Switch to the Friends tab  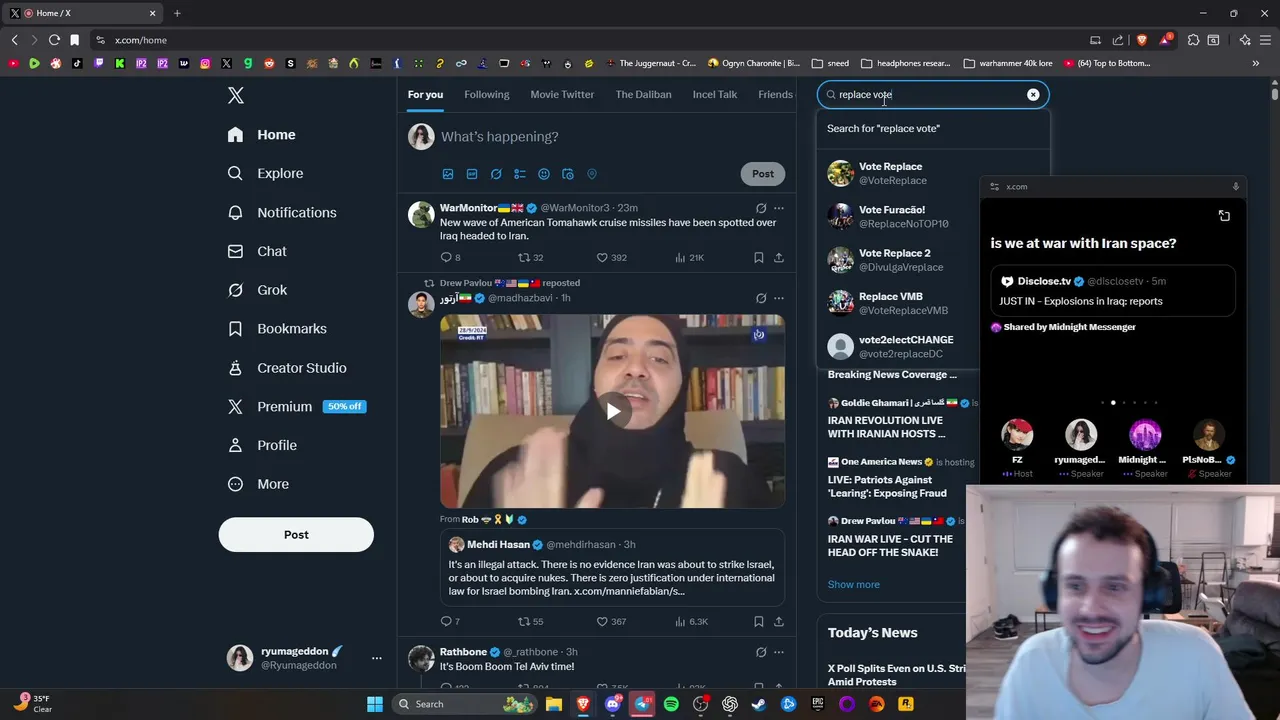(x=775, y=94)
